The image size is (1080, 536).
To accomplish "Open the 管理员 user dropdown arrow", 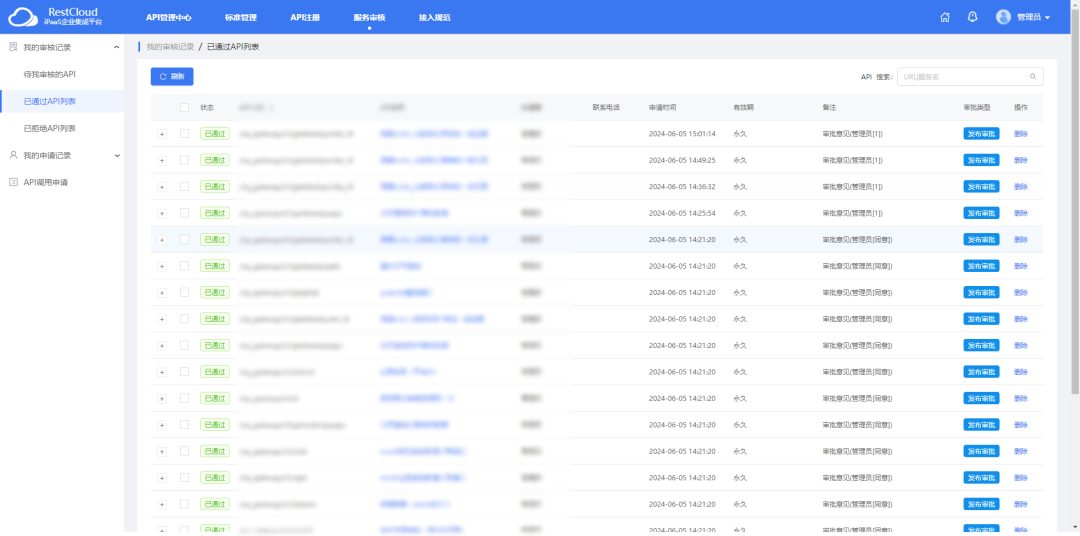I will click(1047, 18).
